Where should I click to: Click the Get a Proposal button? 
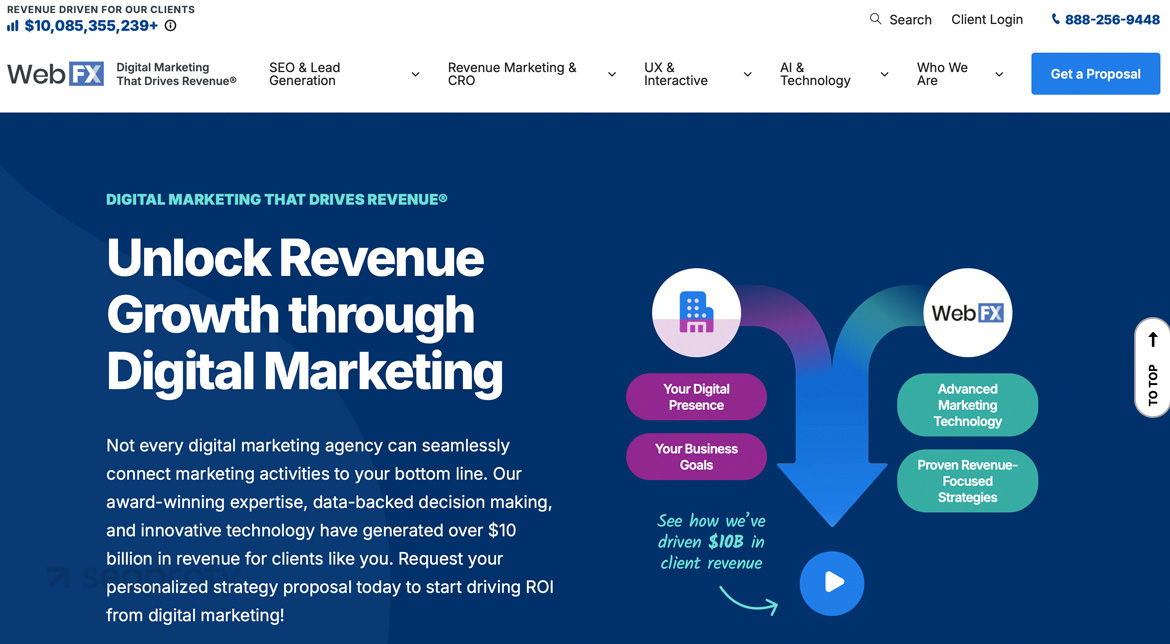(1095, 74)
